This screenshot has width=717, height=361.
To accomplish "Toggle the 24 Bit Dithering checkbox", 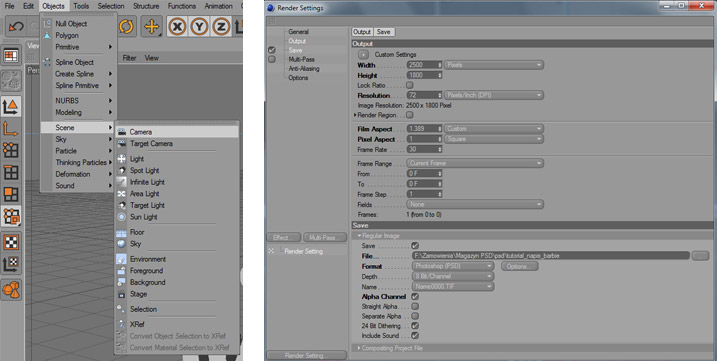I will pyautogui.click(x=415, y=326).
